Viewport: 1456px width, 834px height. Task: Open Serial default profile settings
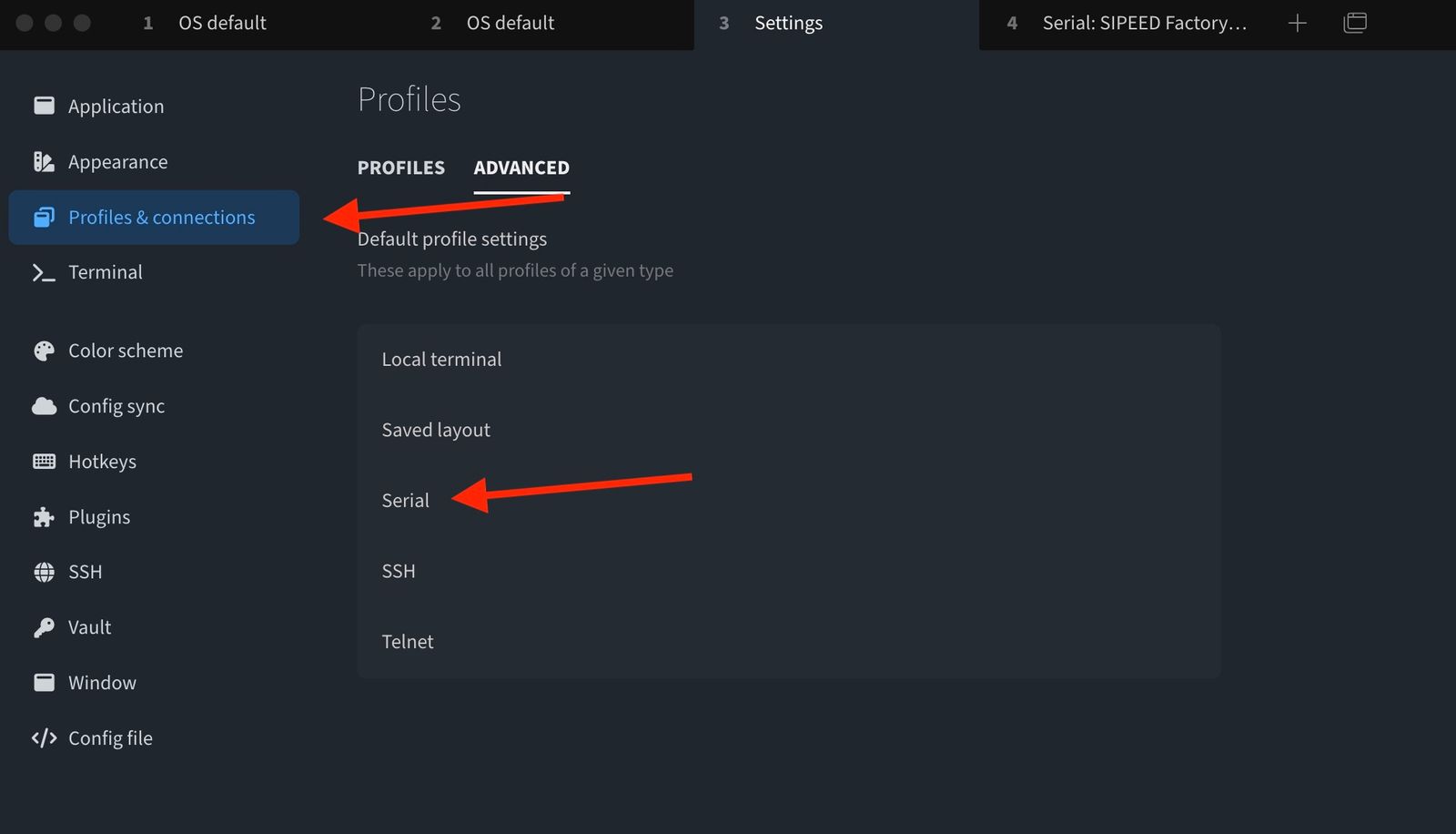[406, 501]
